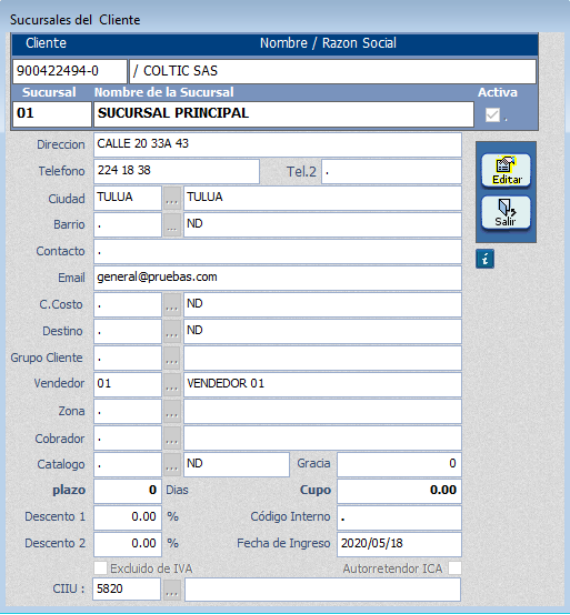Open Destino lookup ellipsis button
This screenshot has width=570, height=615.
pos(172,331)
